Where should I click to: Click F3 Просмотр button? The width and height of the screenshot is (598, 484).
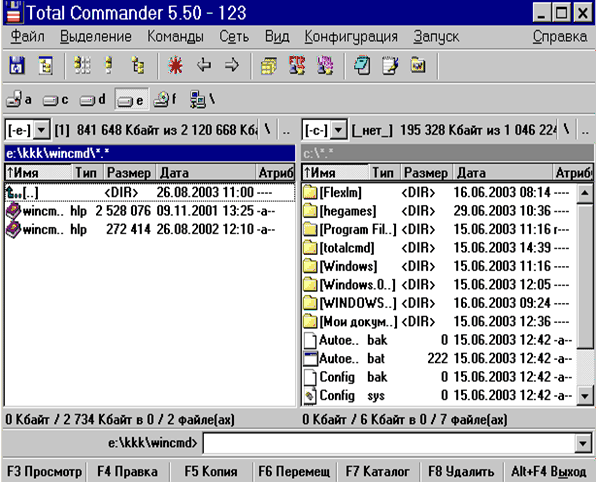(x=44, y=472)
